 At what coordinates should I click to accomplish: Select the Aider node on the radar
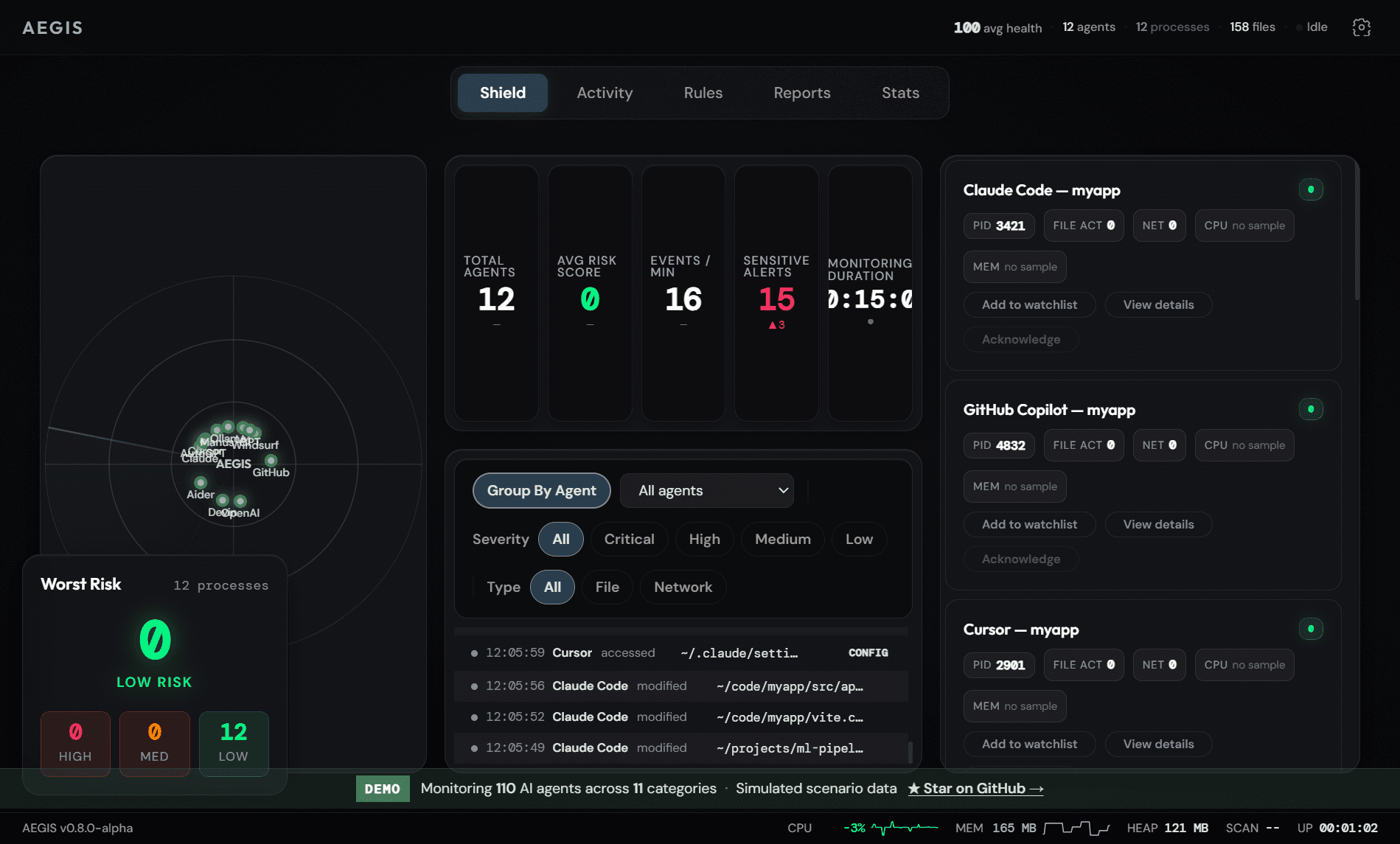[201, 483]
